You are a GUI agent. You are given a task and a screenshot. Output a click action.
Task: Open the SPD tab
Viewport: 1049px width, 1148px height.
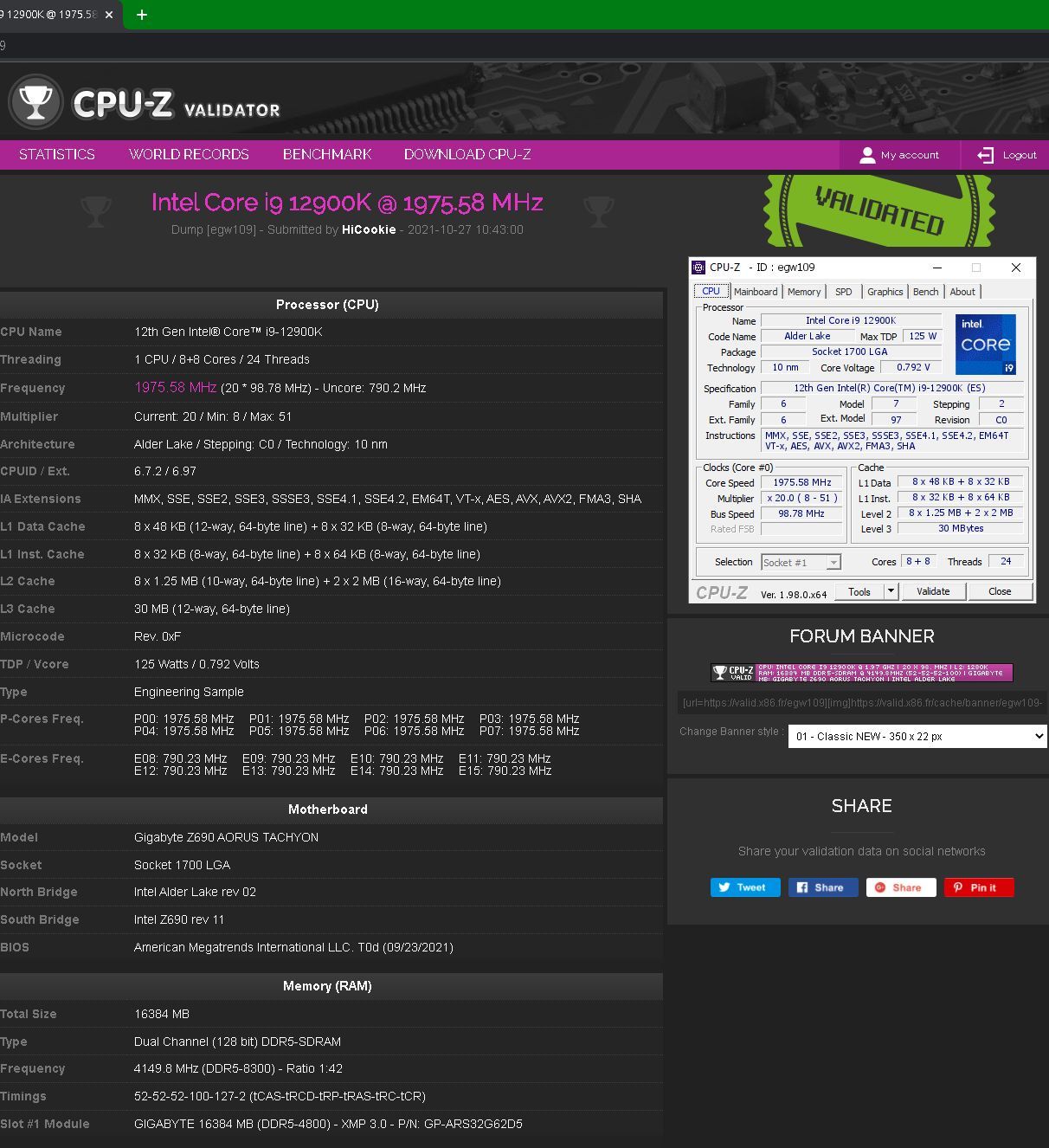tap(844, 292)
